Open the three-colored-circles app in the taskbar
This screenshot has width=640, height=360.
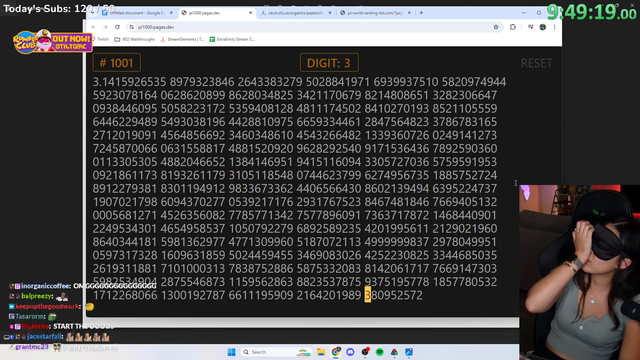pos(394,352)
